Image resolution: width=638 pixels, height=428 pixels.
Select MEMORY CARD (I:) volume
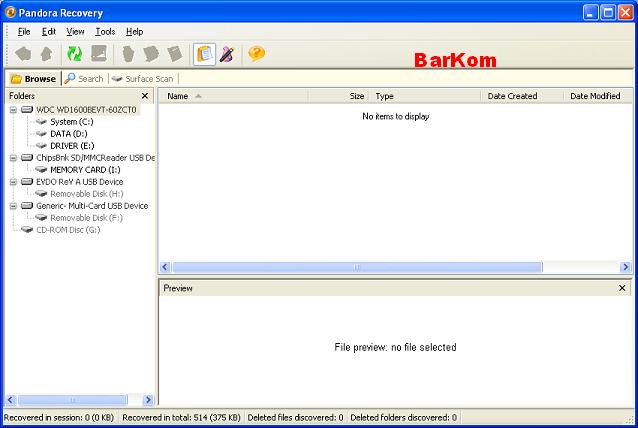click(85, 170)
